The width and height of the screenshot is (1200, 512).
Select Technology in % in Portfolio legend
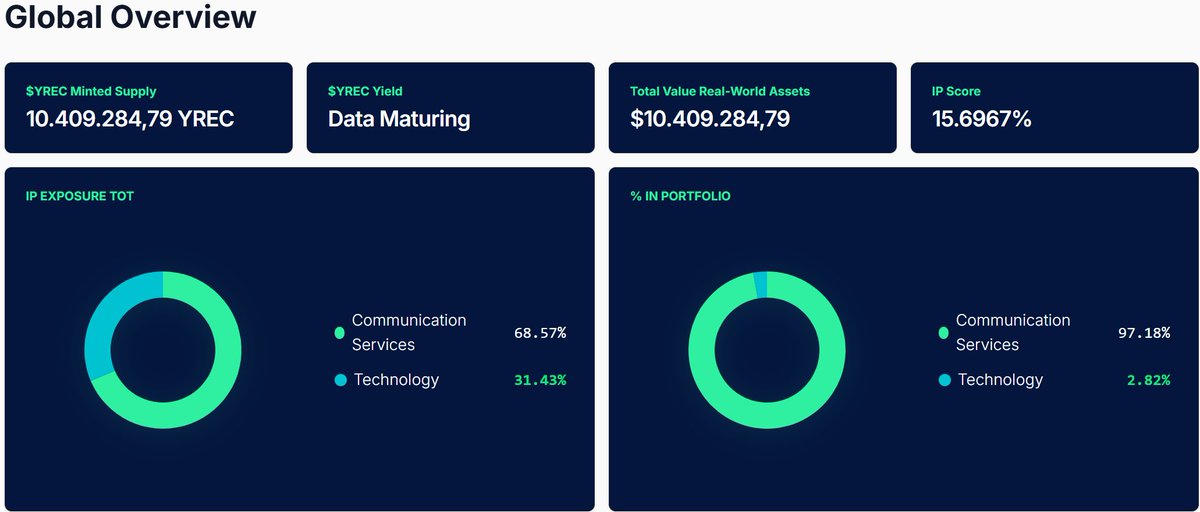[x=1000, y=380]
